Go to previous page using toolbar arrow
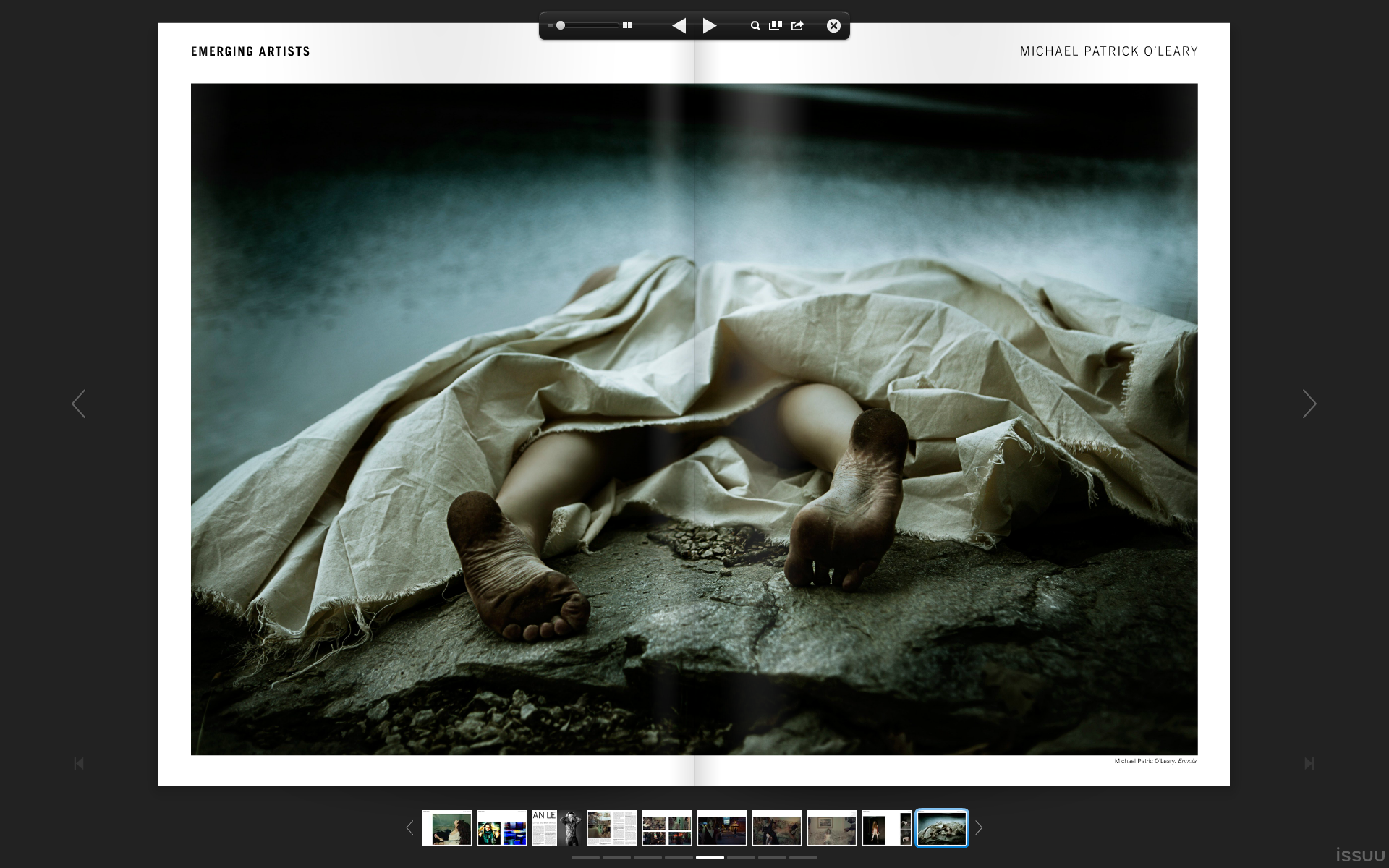Viewport: 1389px width, 868px height. pyautogui.click(x=679, y=26)
